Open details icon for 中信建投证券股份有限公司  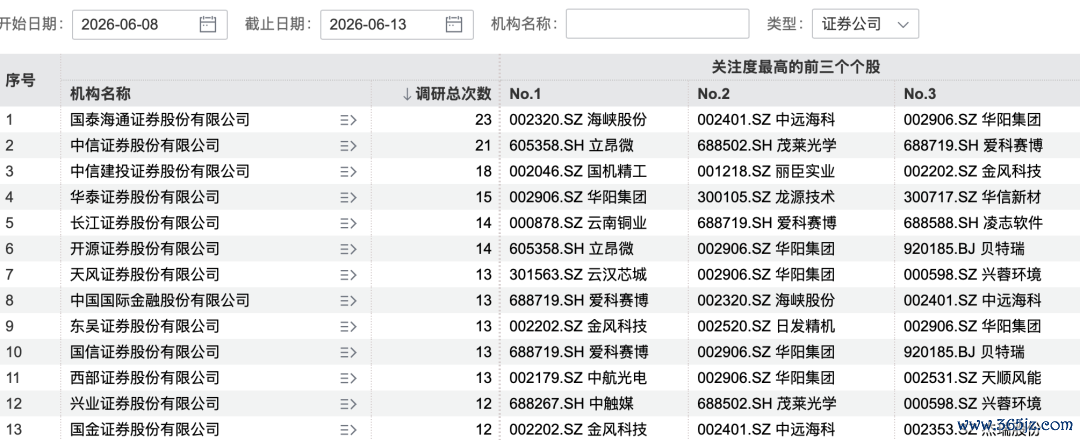point(348,171)
